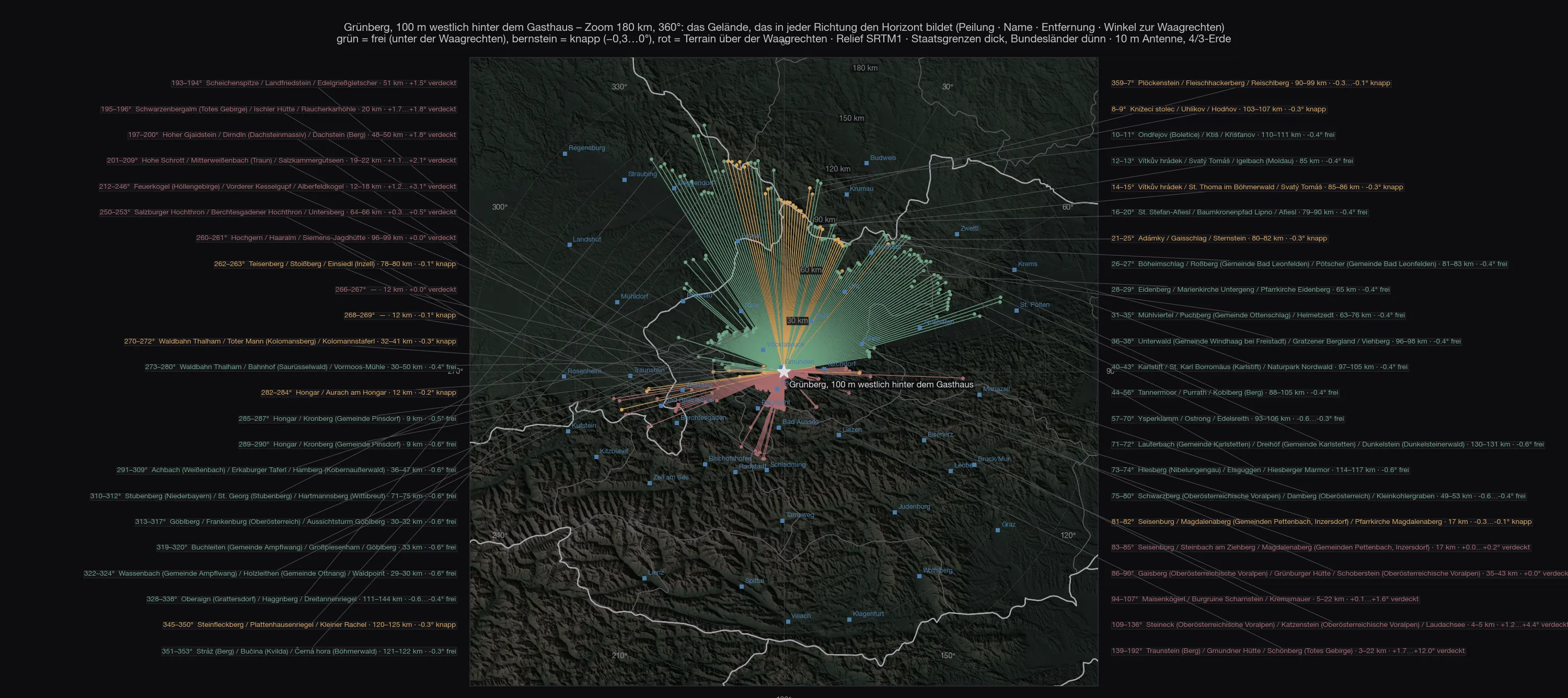Click the Klagenfurt city label
Image resolution: width=1568 pixels, height=698 pixels.
(868, 614)
